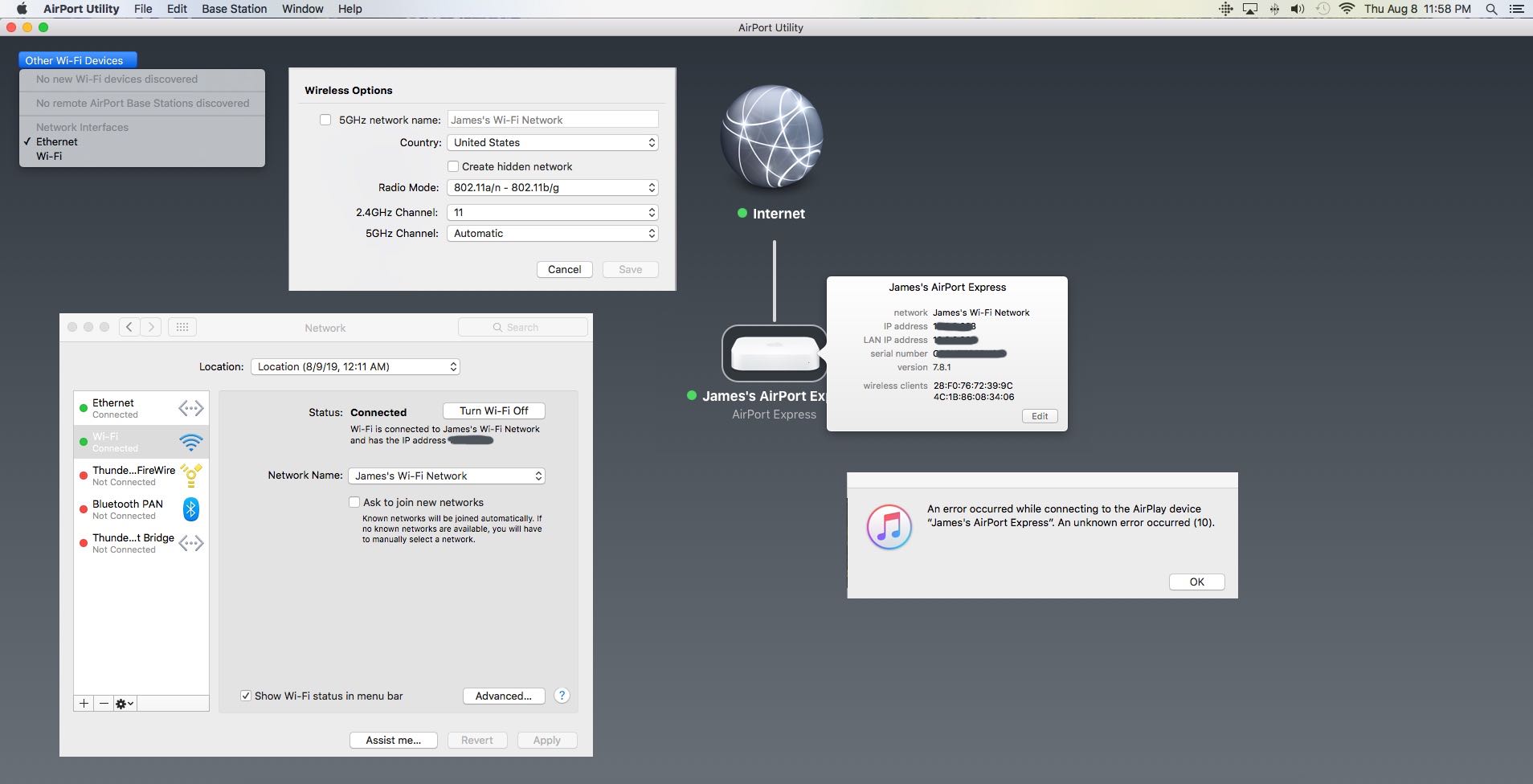
Task: Add a network service with plus button
Action: click(x=84, y=703)
